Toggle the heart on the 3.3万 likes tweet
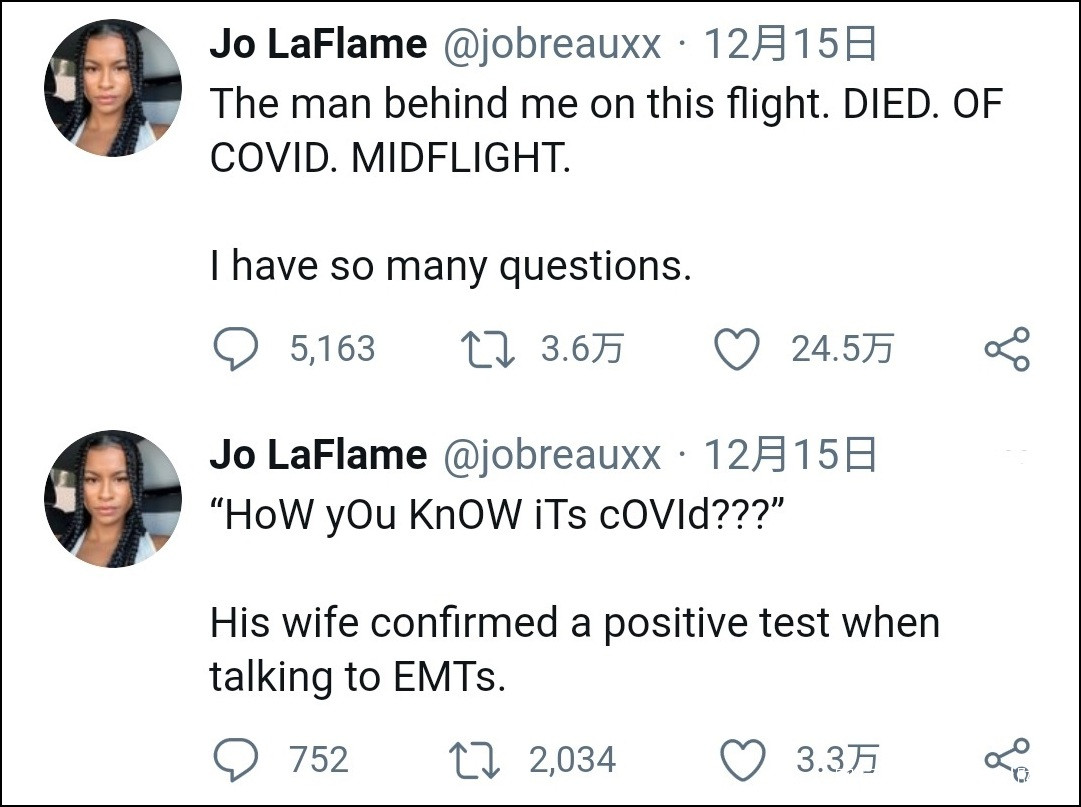The image size is (1081, 807). [743, 760]
